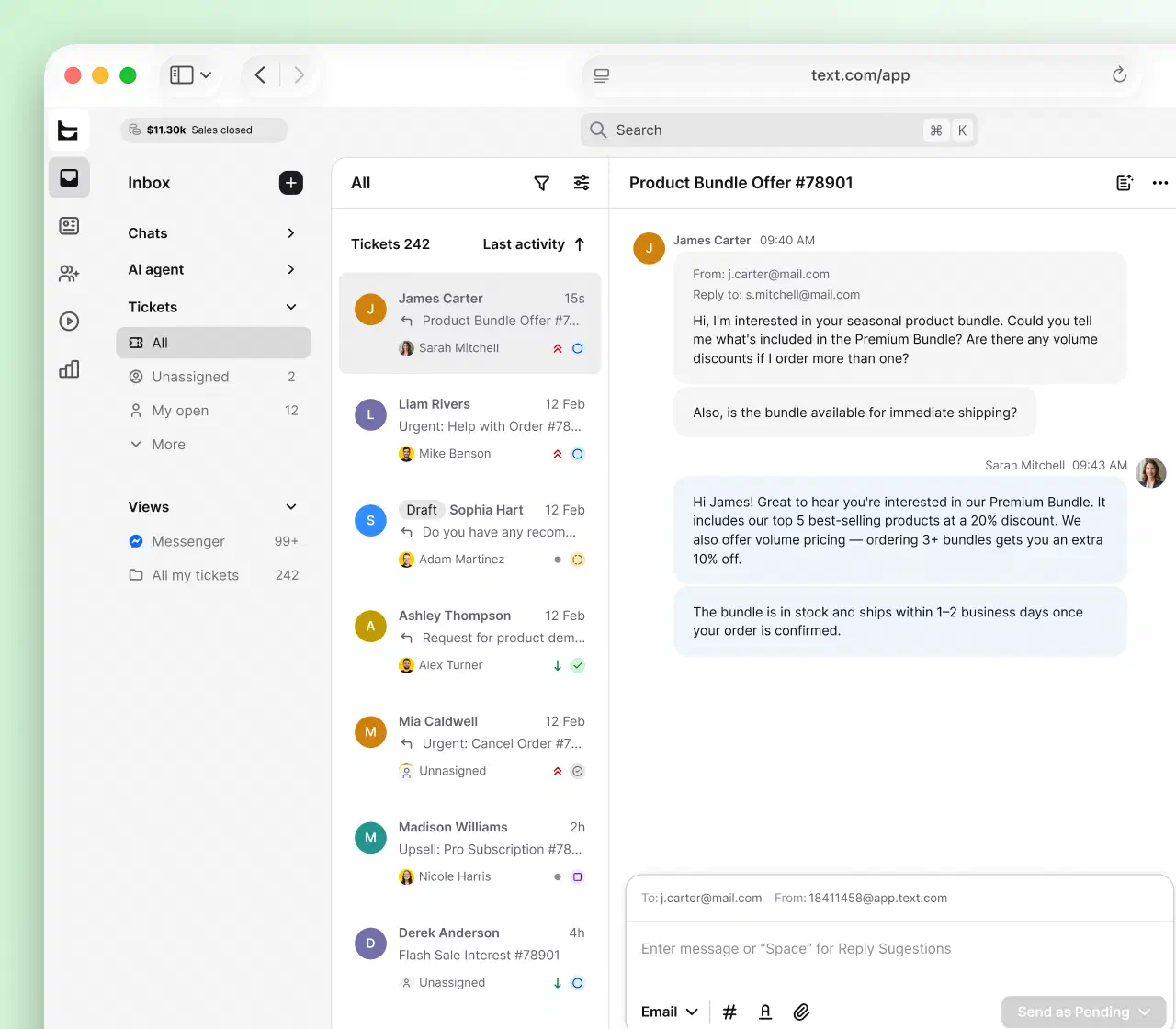1176x1029 pixels.
Task: Click the Tickets 242 count label
Action: (x=390, y=244)
